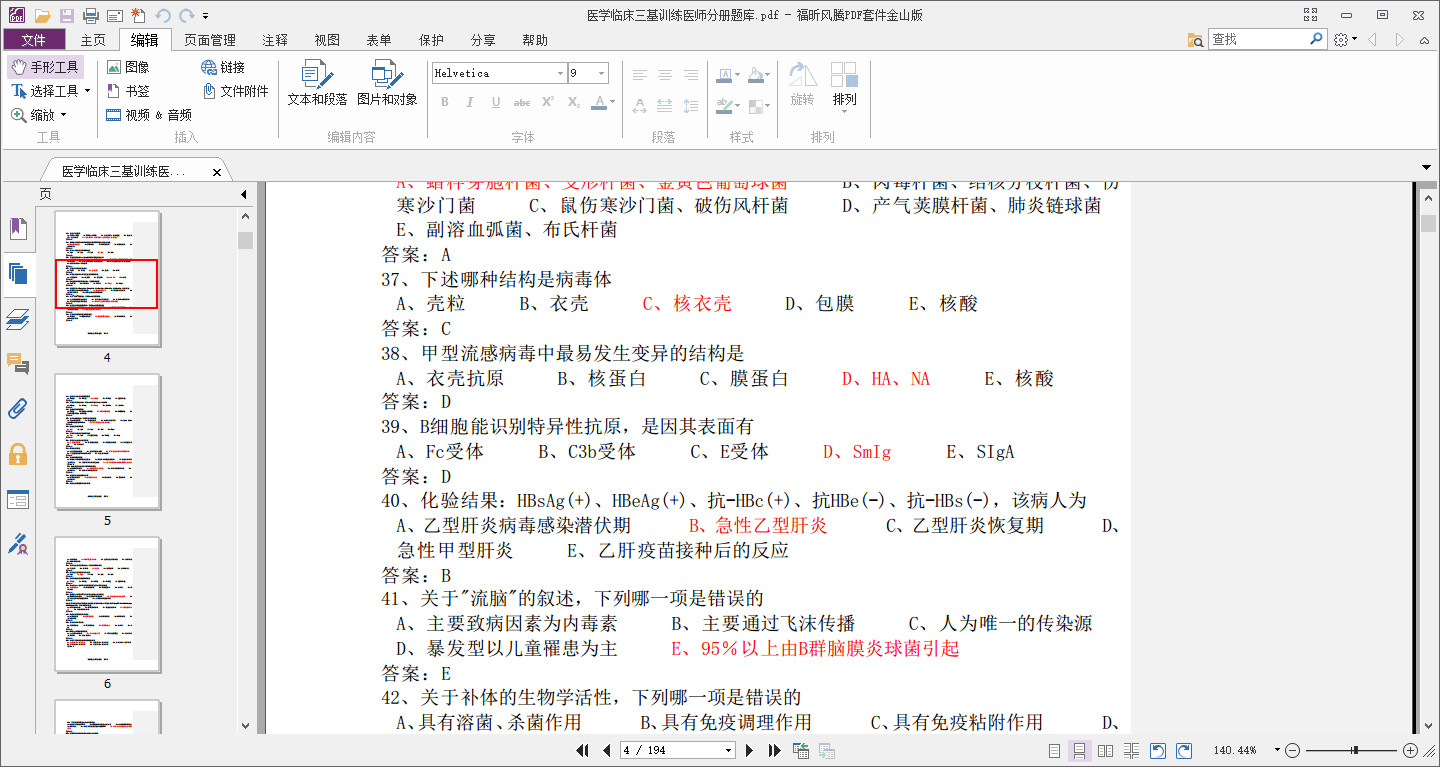The height and width of the screenshot is (767, 1440).
Task: Select the Hand tool (手形工具)
Action: (45, 66)
